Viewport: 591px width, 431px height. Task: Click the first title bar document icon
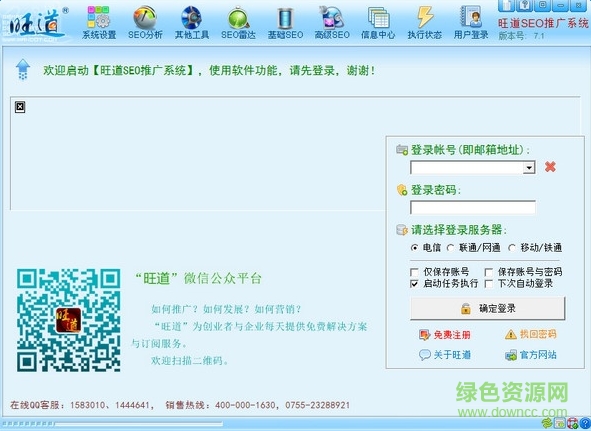507,5
